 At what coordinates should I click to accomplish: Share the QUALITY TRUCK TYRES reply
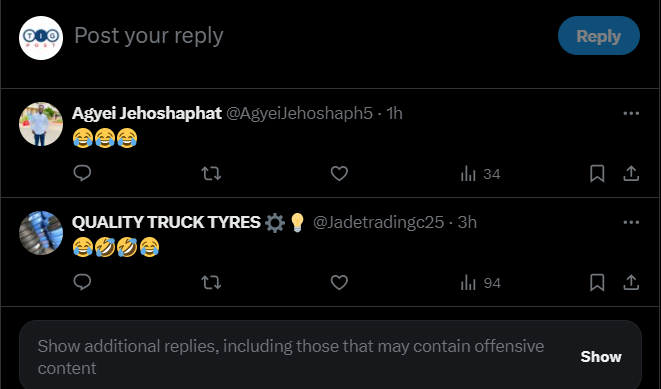tap(631, 282)
